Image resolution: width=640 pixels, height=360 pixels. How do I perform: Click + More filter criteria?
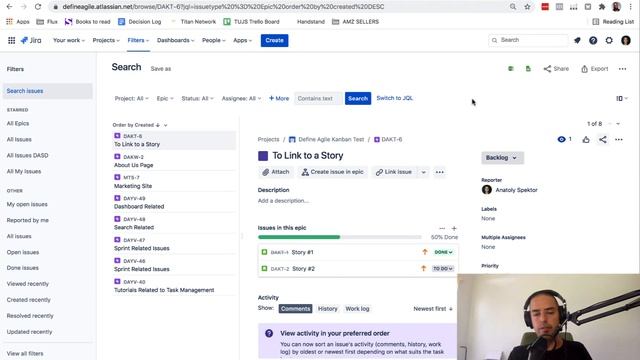point(279,98)
